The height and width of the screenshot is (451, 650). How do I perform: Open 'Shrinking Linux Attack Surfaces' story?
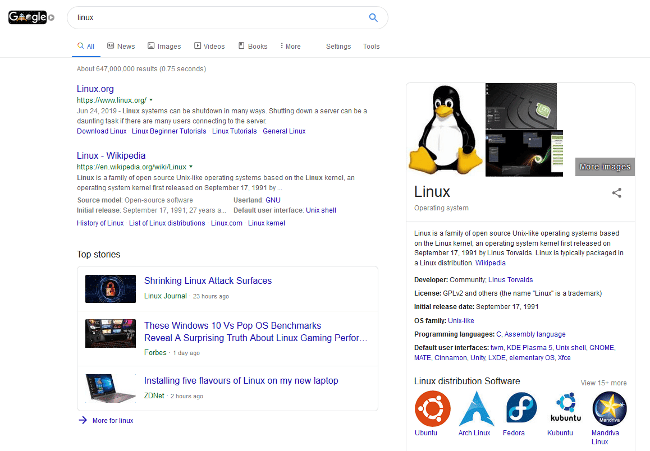[207, 281]
